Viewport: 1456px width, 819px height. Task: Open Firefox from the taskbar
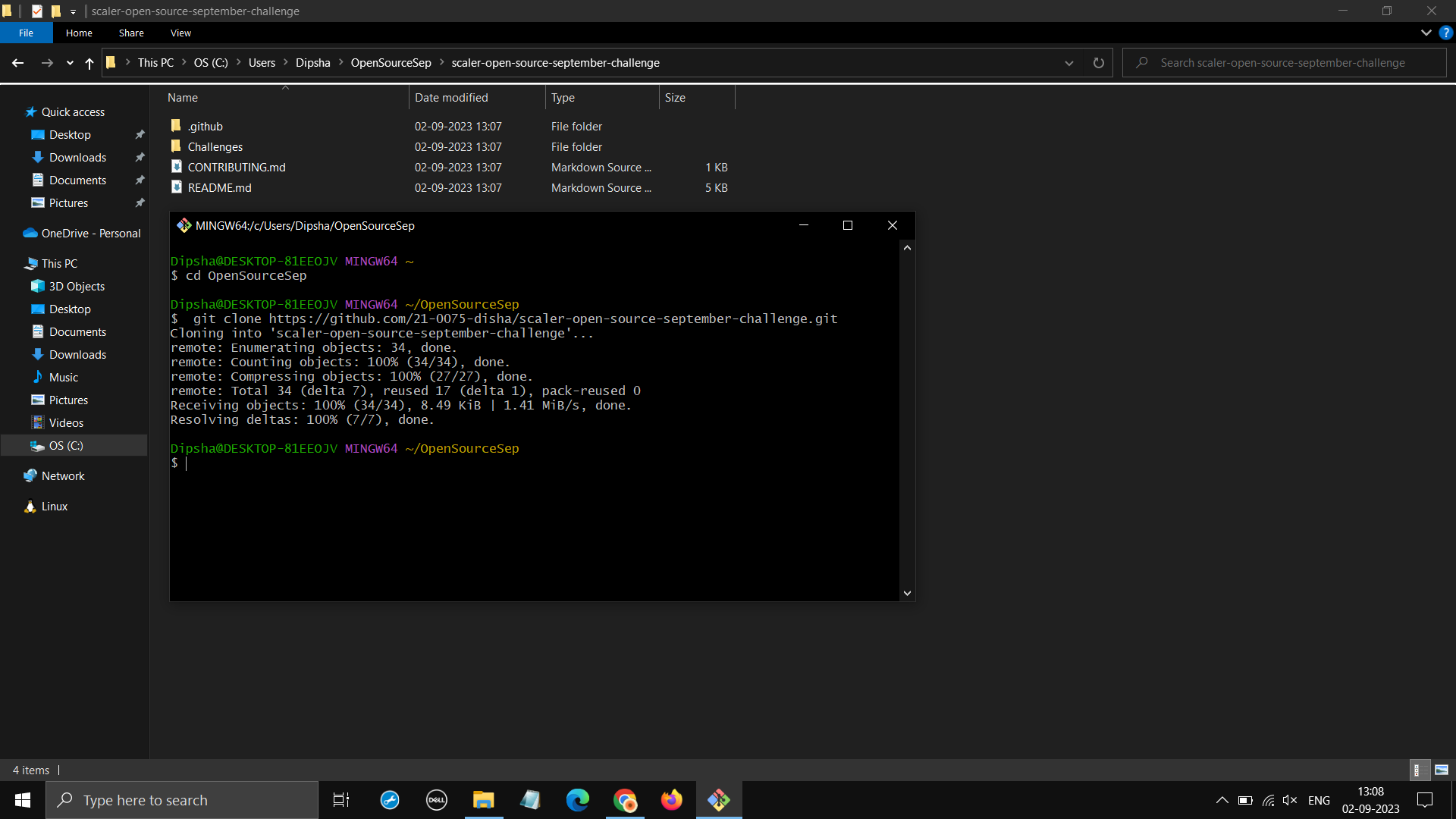672,800
